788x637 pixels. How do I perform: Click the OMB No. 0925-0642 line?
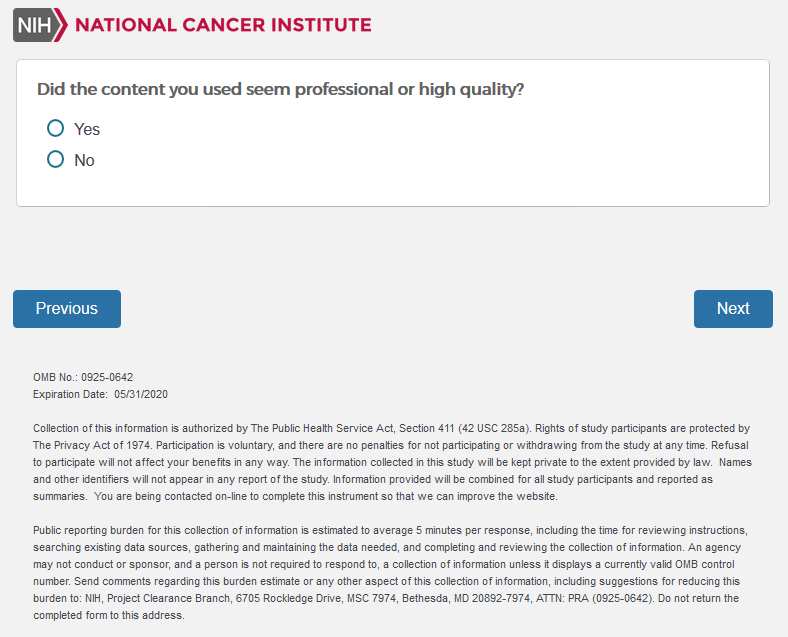click(83, 377)
